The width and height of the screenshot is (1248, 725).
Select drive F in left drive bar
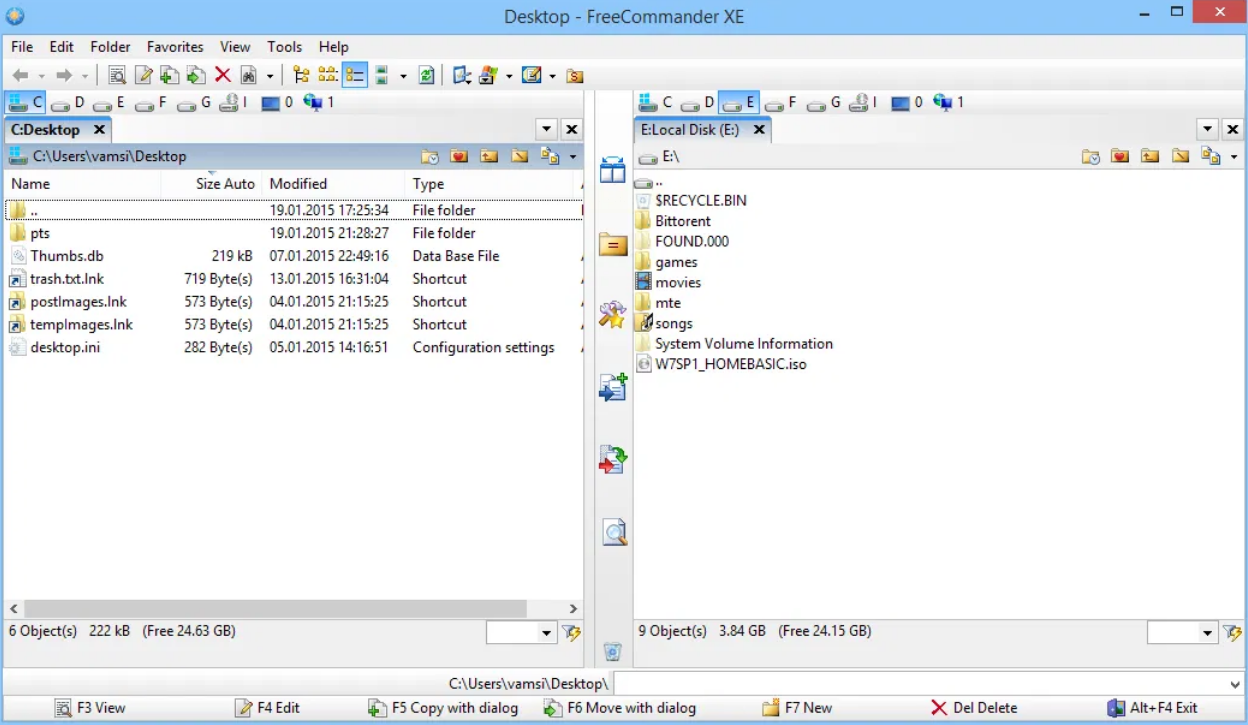(x=152, y=102)
